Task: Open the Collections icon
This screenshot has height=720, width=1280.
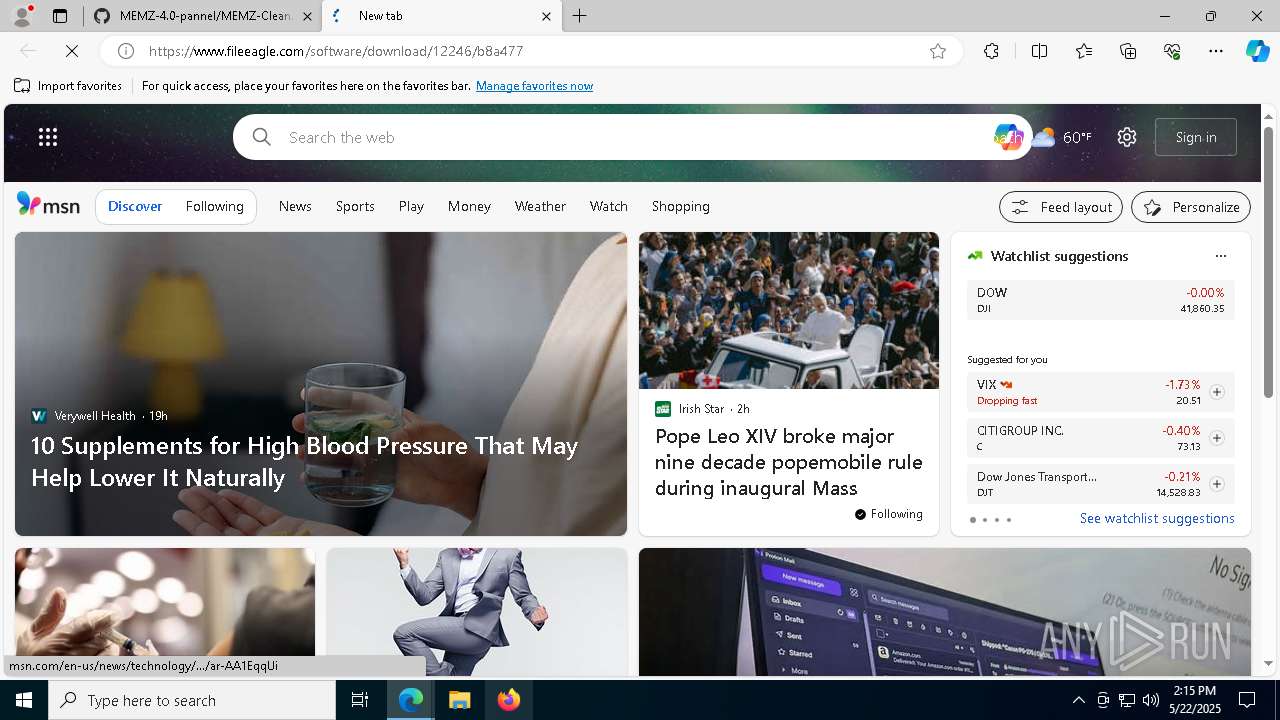Action: point(1128,51)
